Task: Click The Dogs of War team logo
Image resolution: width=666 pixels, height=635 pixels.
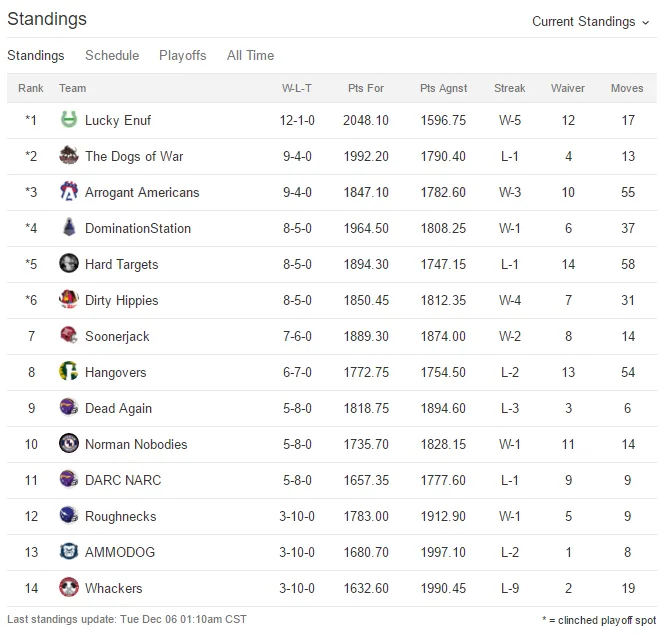Action: [x=68, y=155]
